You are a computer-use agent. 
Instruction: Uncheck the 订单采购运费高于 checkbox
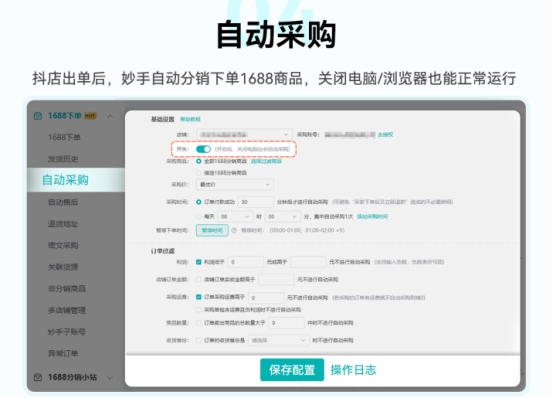click(199, 297)
